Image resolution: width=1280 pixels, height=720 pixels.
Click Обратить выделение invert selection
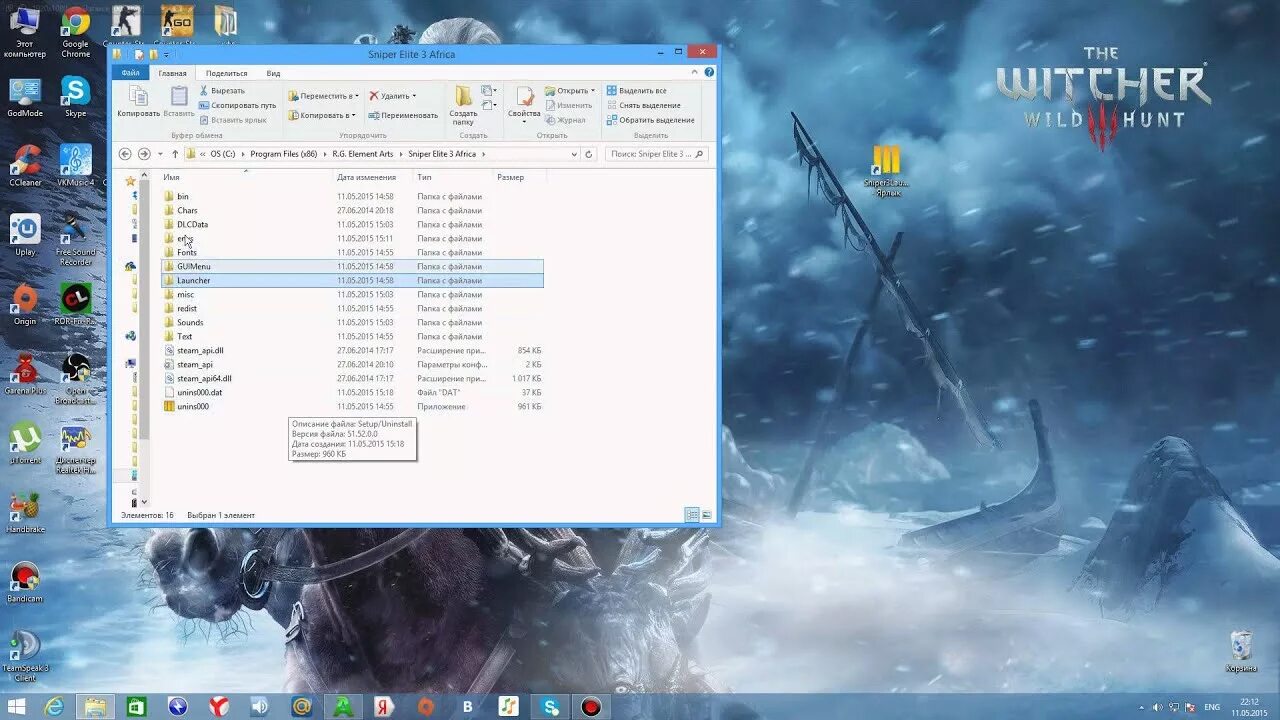pyautogui.click(x=650, y=120)
